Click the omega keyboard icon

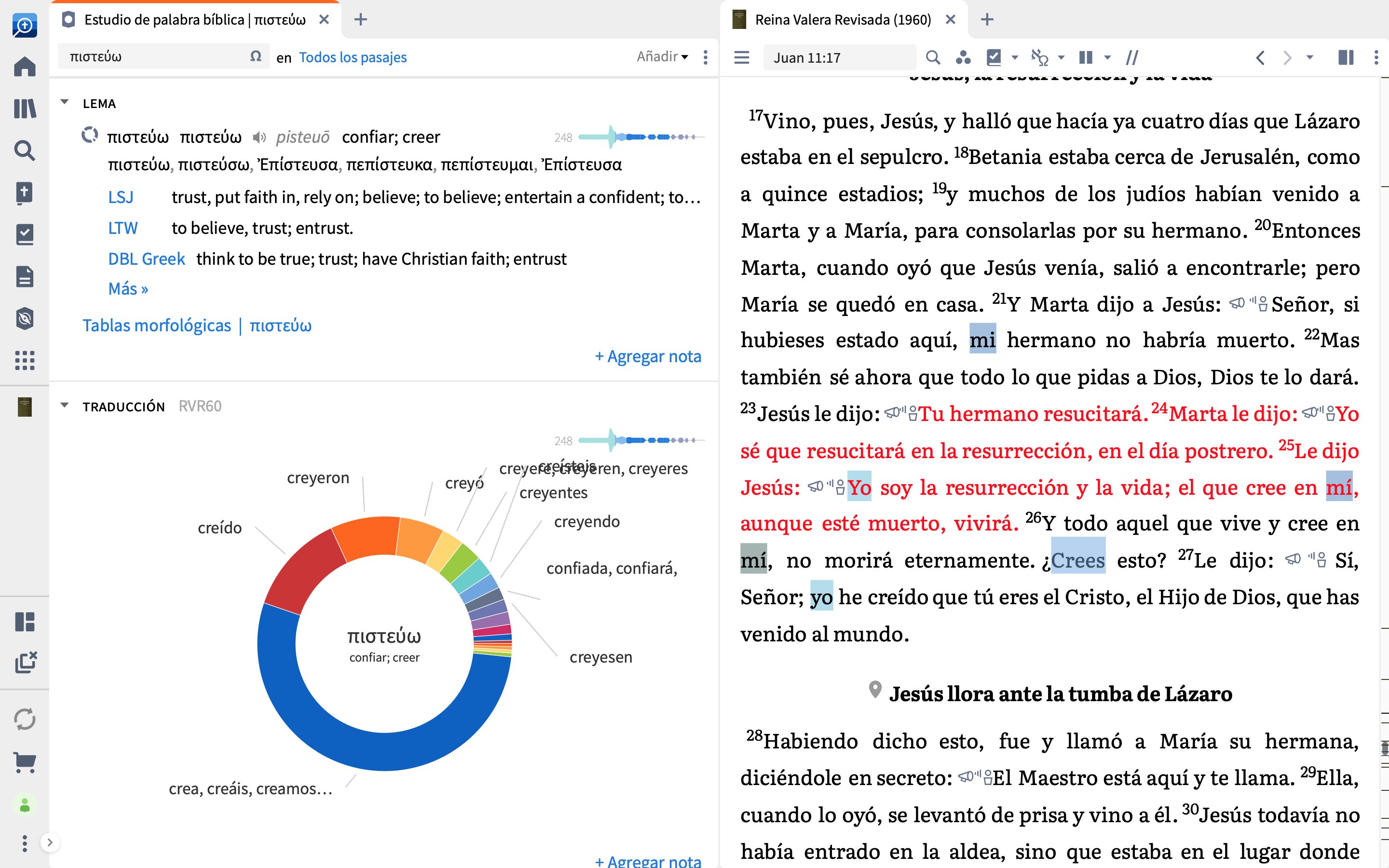click(256, 56)
